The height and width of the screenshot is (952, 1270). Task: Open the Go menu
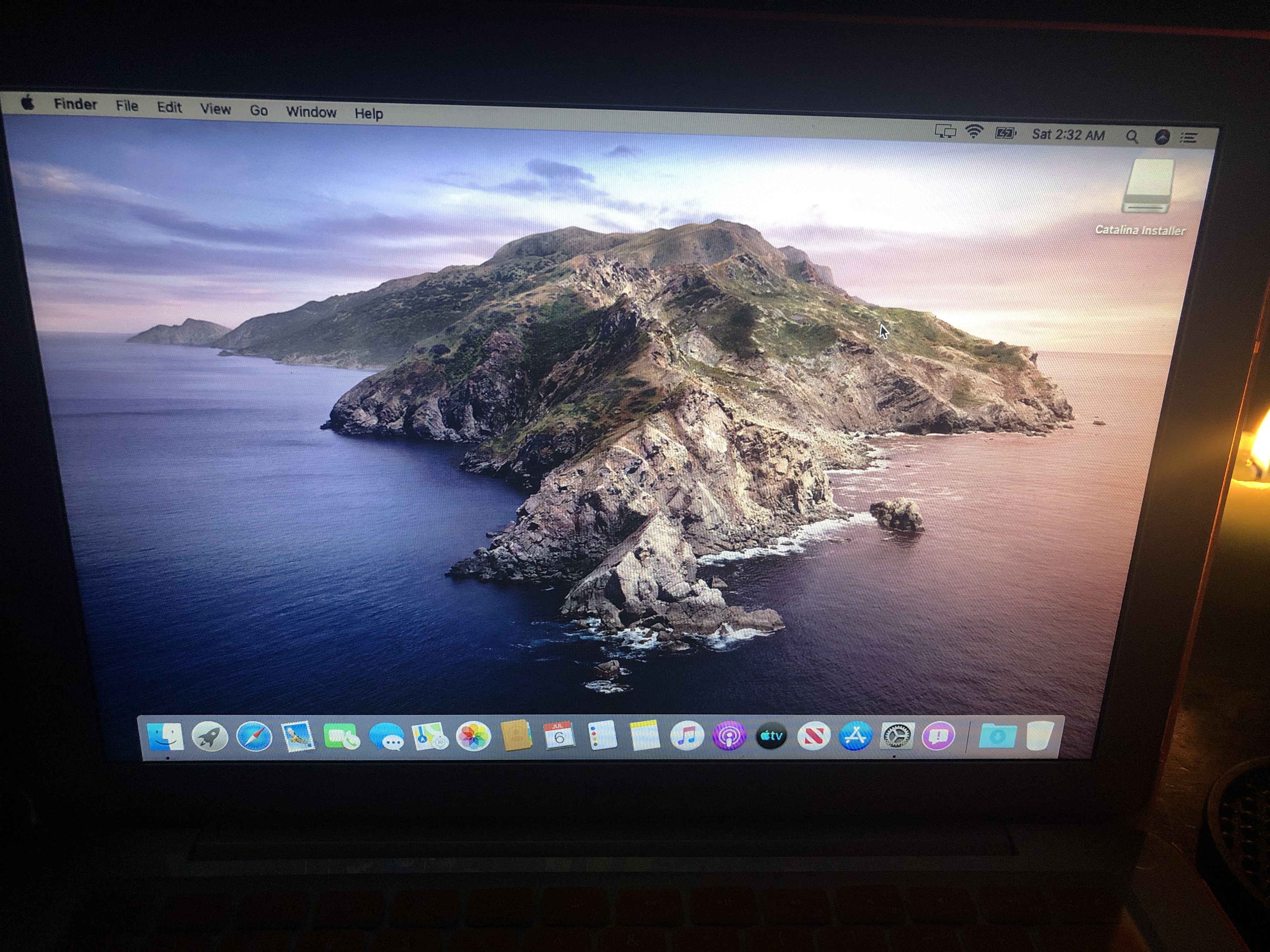coord(259,110)
